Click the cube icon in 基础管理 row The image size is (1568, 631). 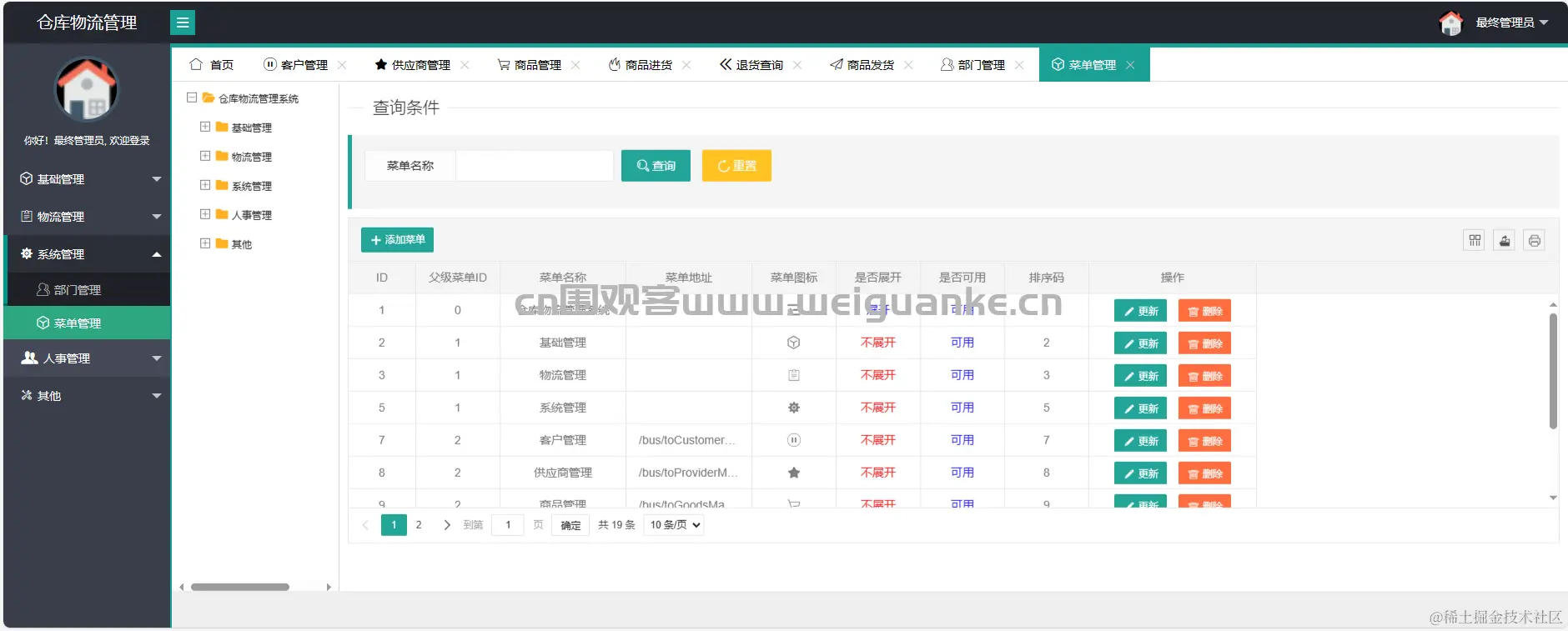794,343
